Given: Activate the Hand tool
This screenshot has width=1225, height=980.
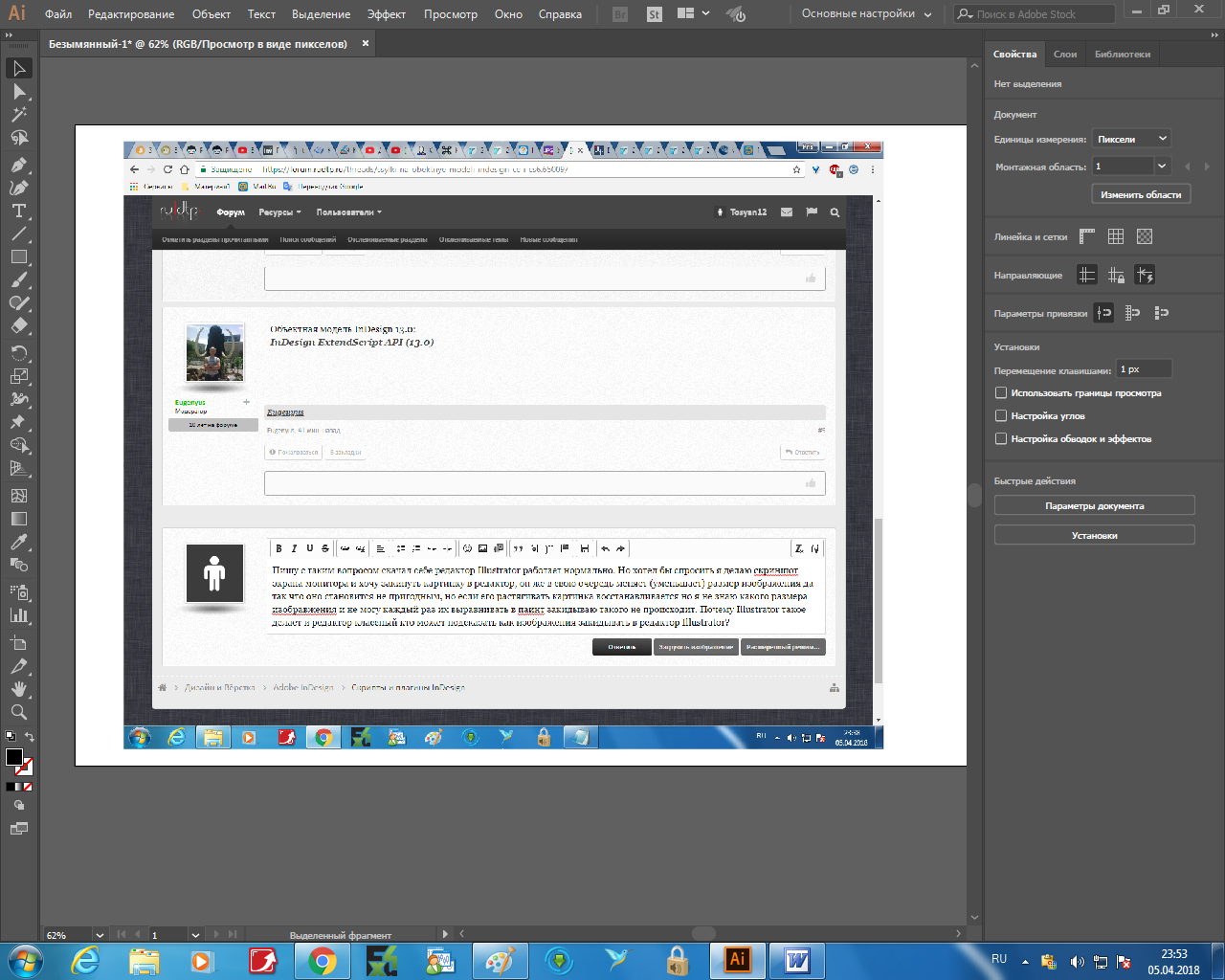Looking at the screenshot, I should (x=19, y=688).
